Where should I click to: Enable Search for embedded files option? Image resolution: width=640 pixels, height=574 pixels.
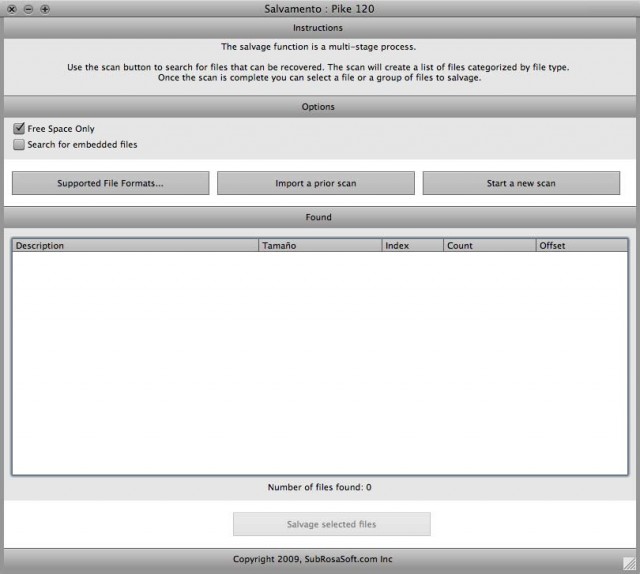pos(19,145)
